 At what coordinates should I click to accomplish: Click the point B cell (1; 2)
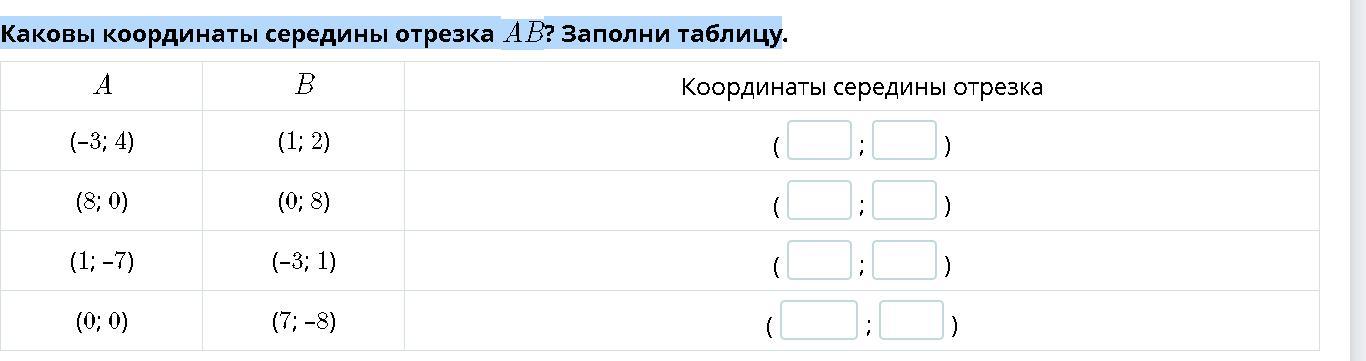click(x=304, y=141)
